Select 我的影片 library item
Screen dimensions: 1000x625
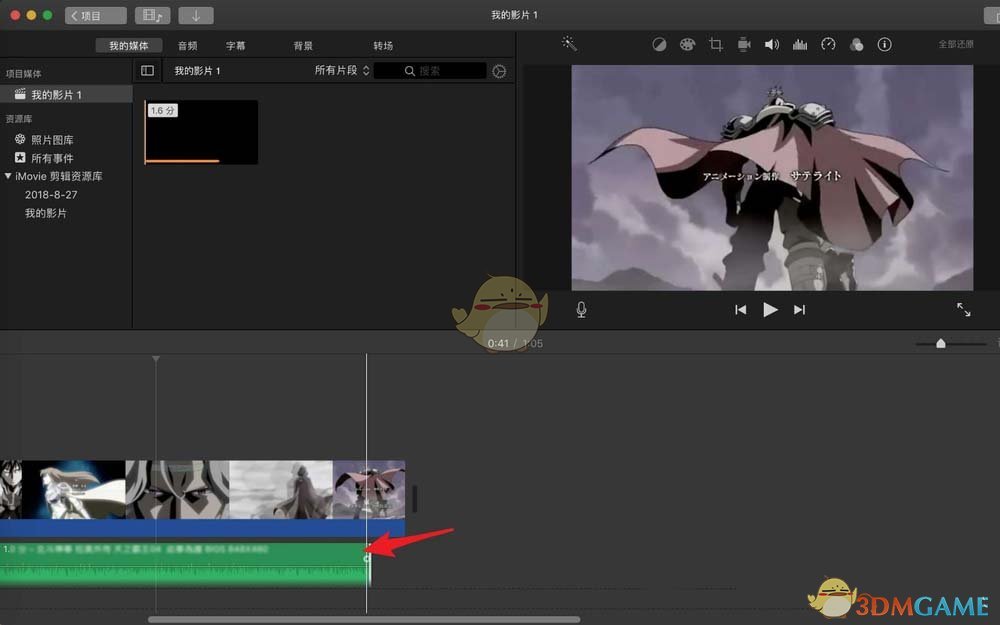(x=46, y=213)
